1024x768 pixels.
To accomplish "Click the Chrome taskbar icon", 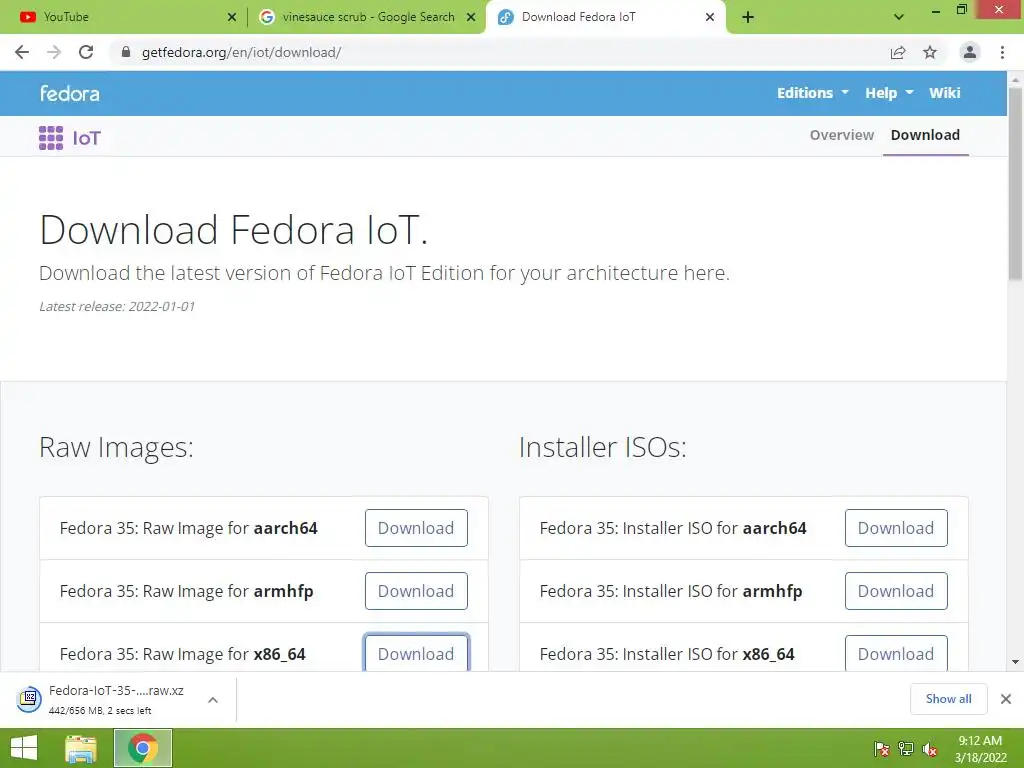I will [143, 748].
